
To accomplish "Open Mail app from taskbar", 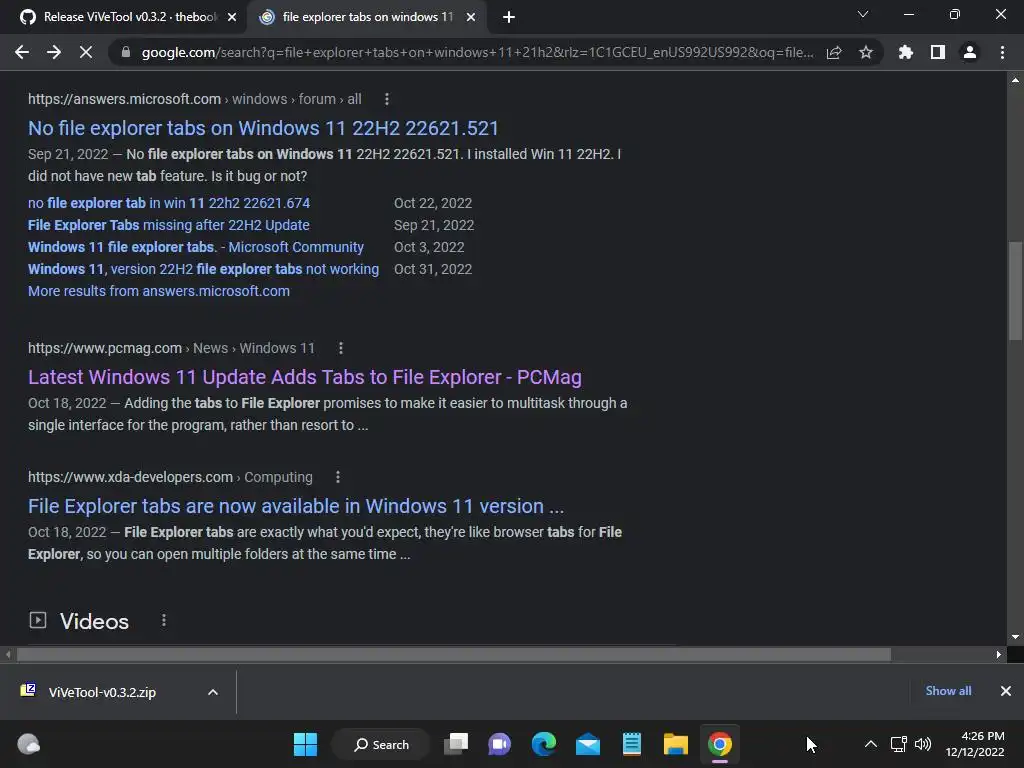I will 588,744.
